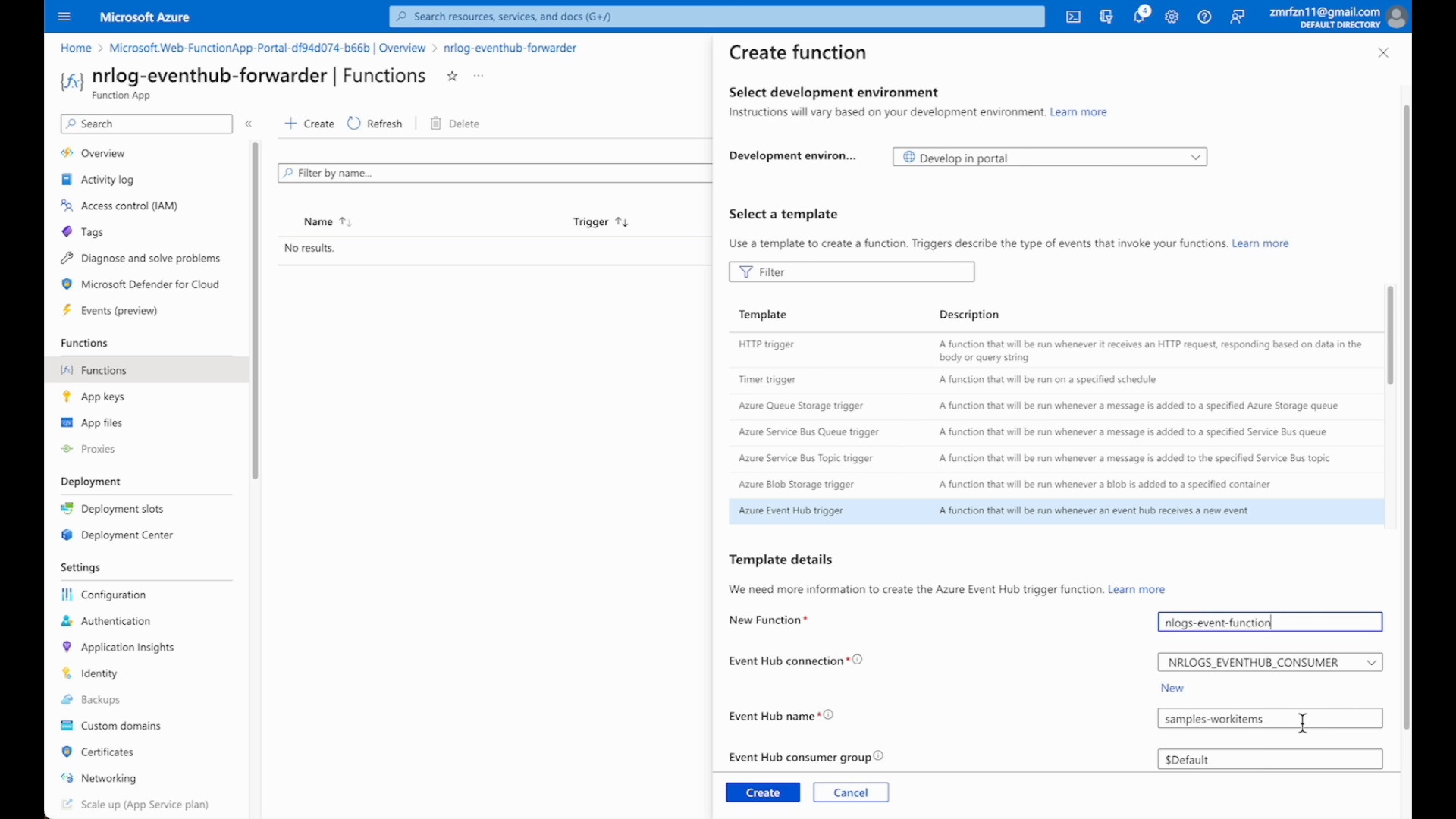Open Learn more for development environment
The height and width of the screenshot is (819, 1456).
pos(1078,112)
